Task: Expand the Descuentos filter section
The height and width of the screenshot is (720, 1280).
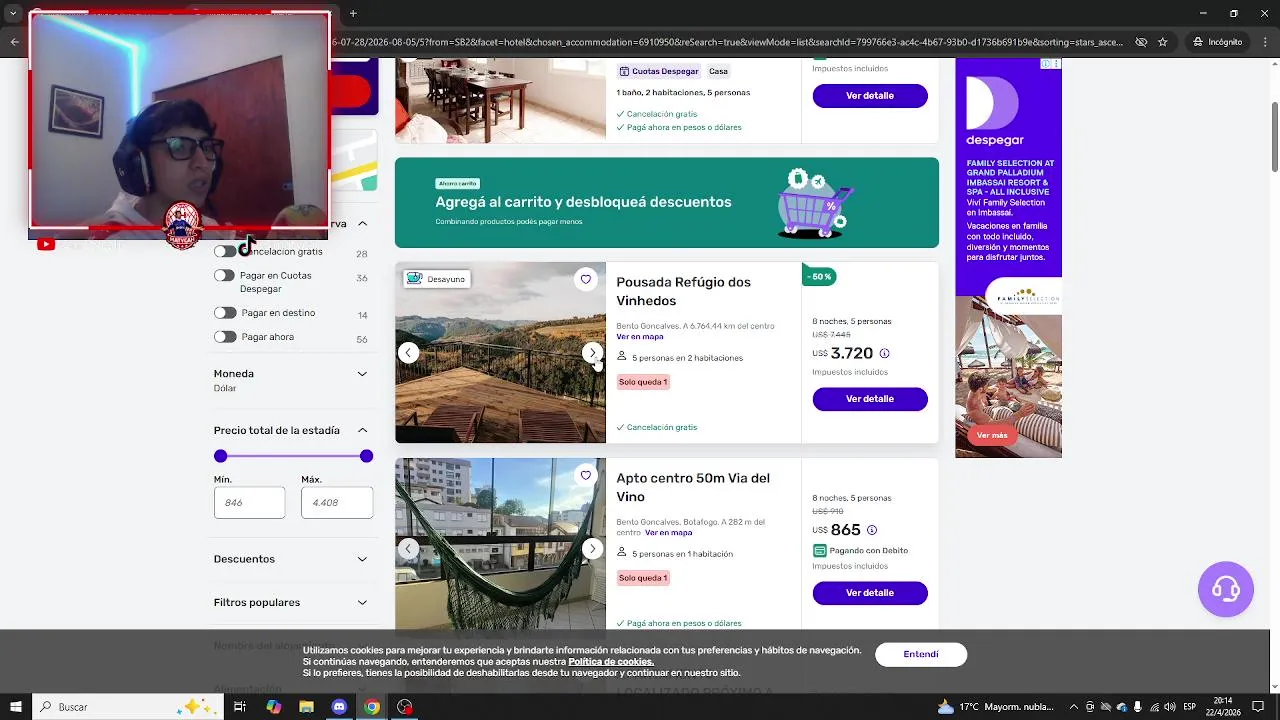Action: pos(362,559)
